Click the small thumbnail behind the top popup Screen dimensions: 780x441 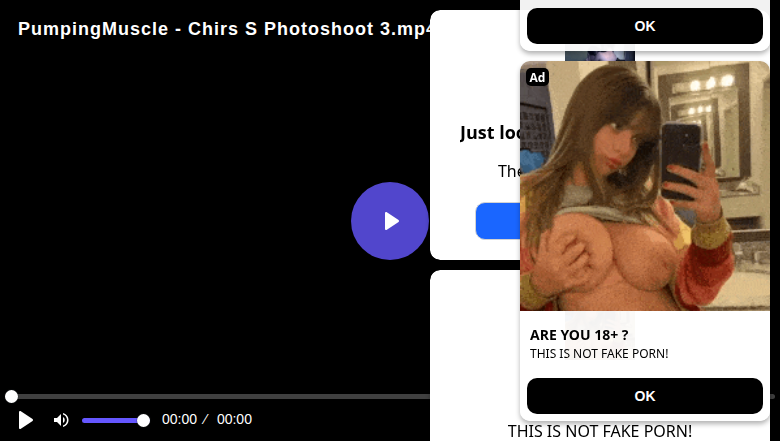600,56
